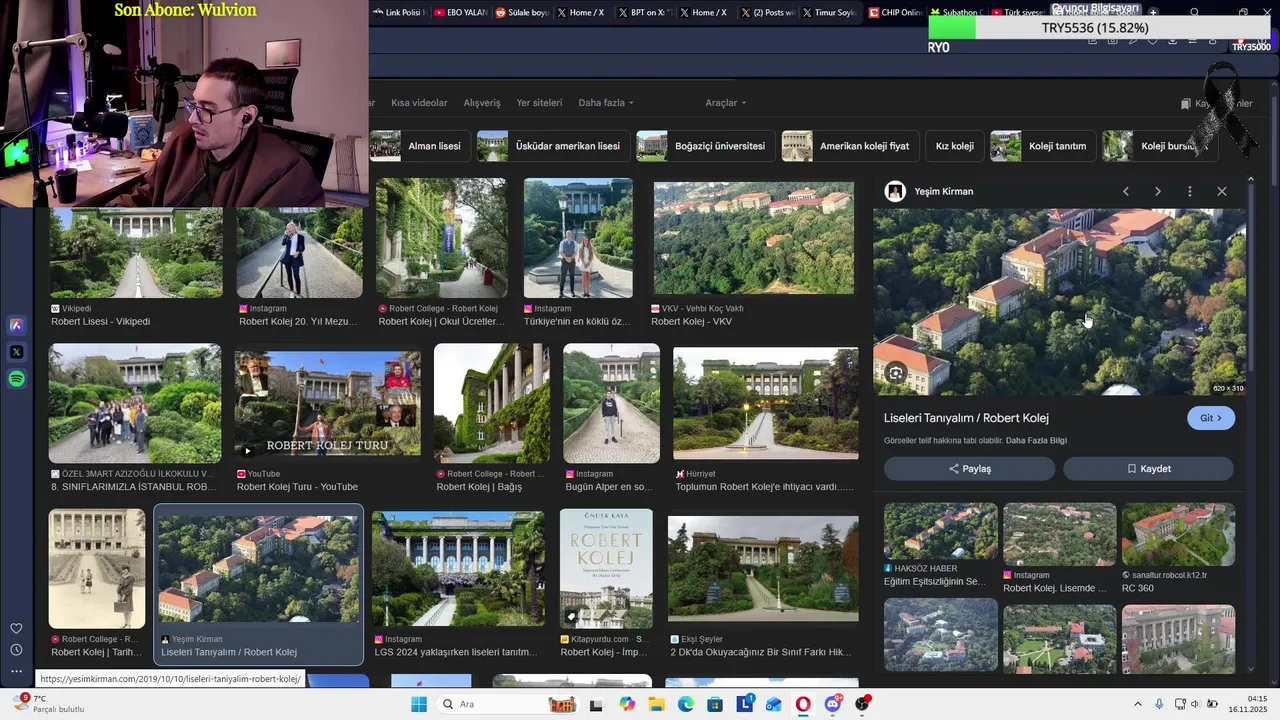
Task: Click the Yeşim Kirman site favicon in panel header
Action: (895, 191)
